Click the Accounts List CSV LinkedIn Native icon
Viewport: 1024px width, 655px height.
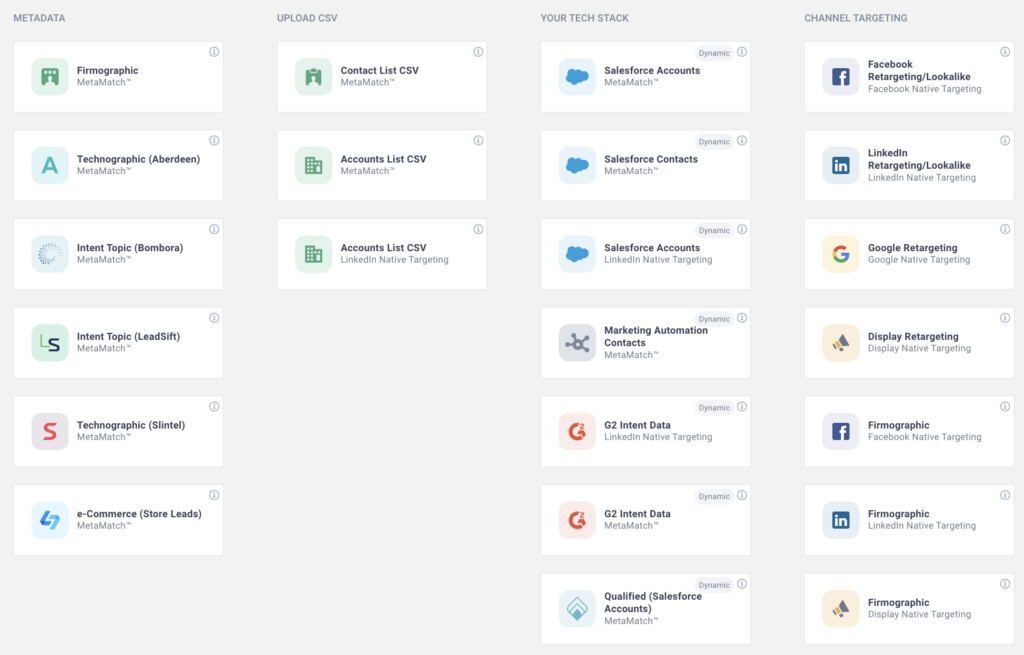tap(313, 254)
